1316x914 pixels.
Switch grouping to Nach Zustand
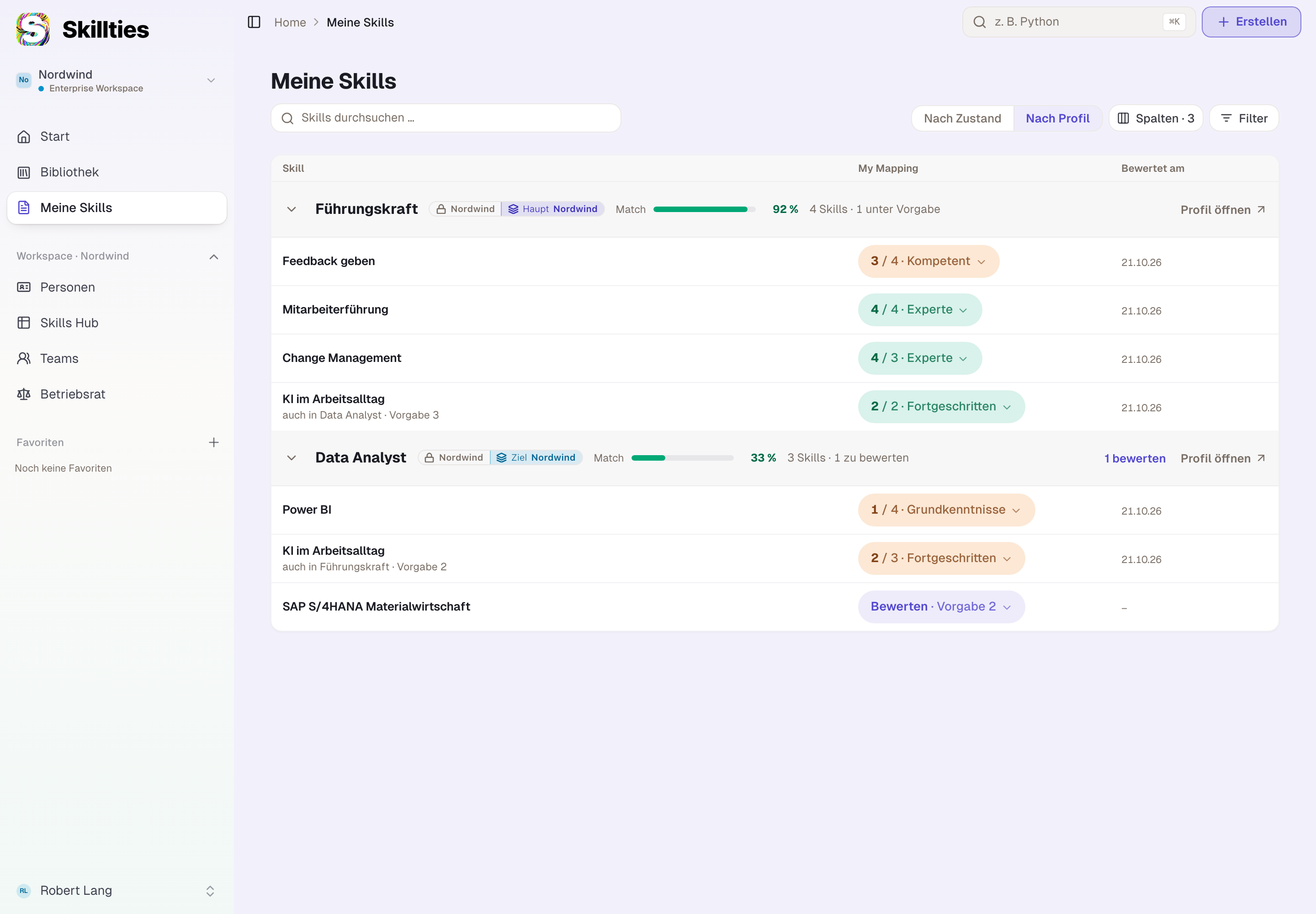pyautogui.click(x=962, y=118)
